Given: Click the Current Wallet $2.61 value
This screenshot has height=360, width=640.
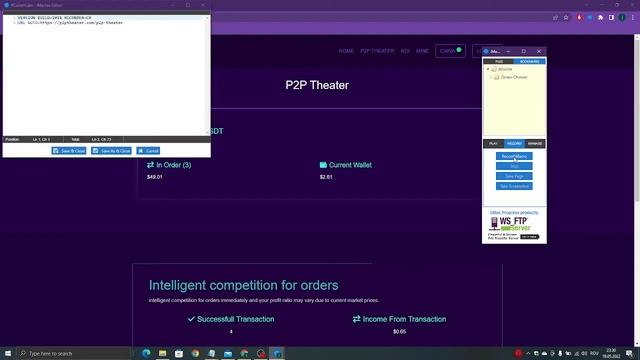Looking at the screenshot, I should click(x=326, y=177).
